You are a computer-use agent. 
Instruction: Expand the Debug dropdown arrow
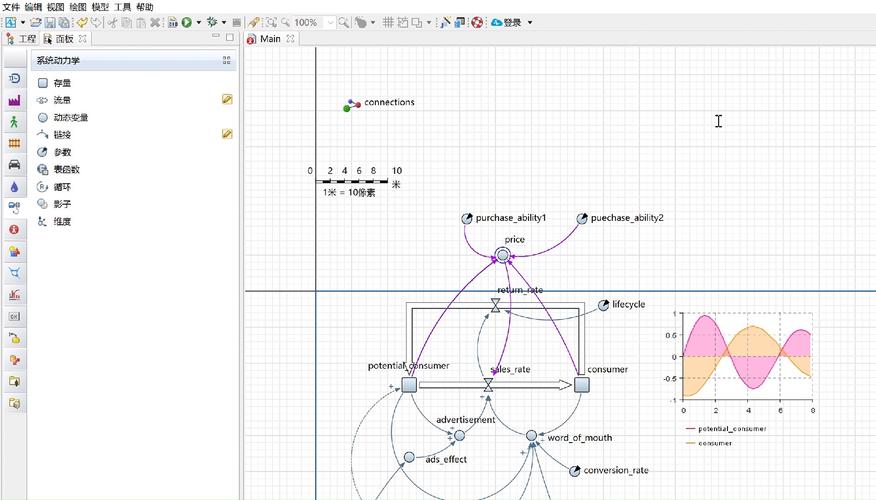tap(223, 22)
